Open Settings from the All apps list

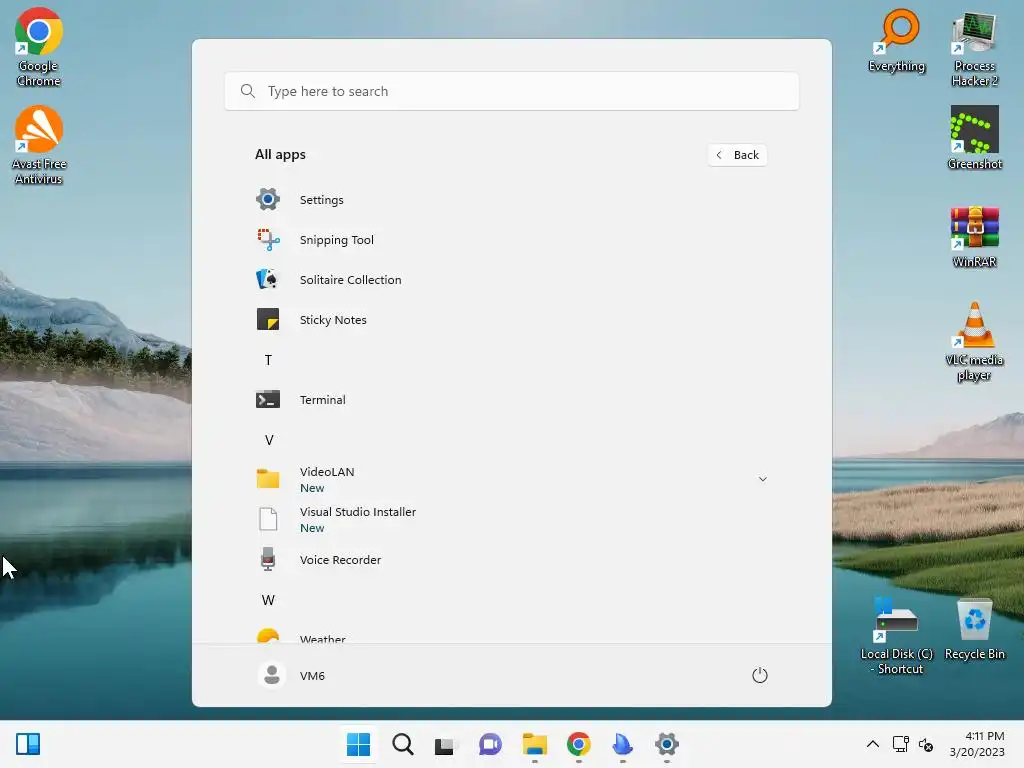511,200
